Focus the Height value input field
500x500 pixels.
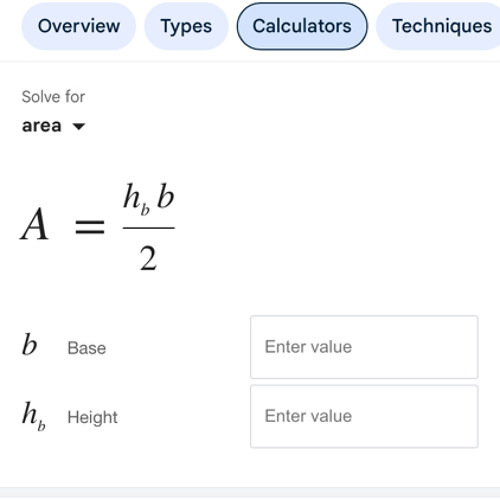364,416
